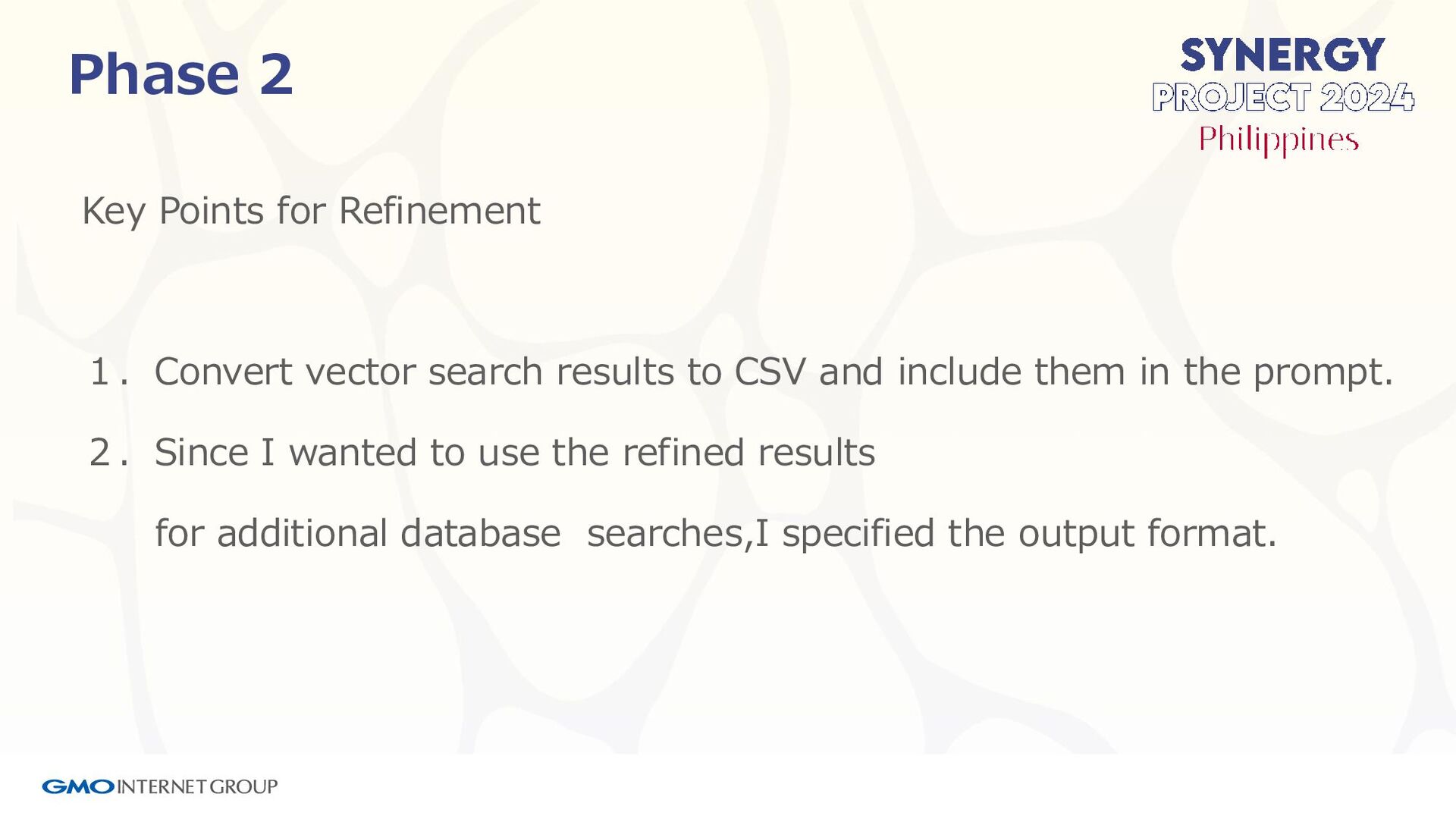Image resolution: width=1456 pixels, height=819 pixels.
Task: Click the INTERNET GROUP footer text
Action: [198, 786]
